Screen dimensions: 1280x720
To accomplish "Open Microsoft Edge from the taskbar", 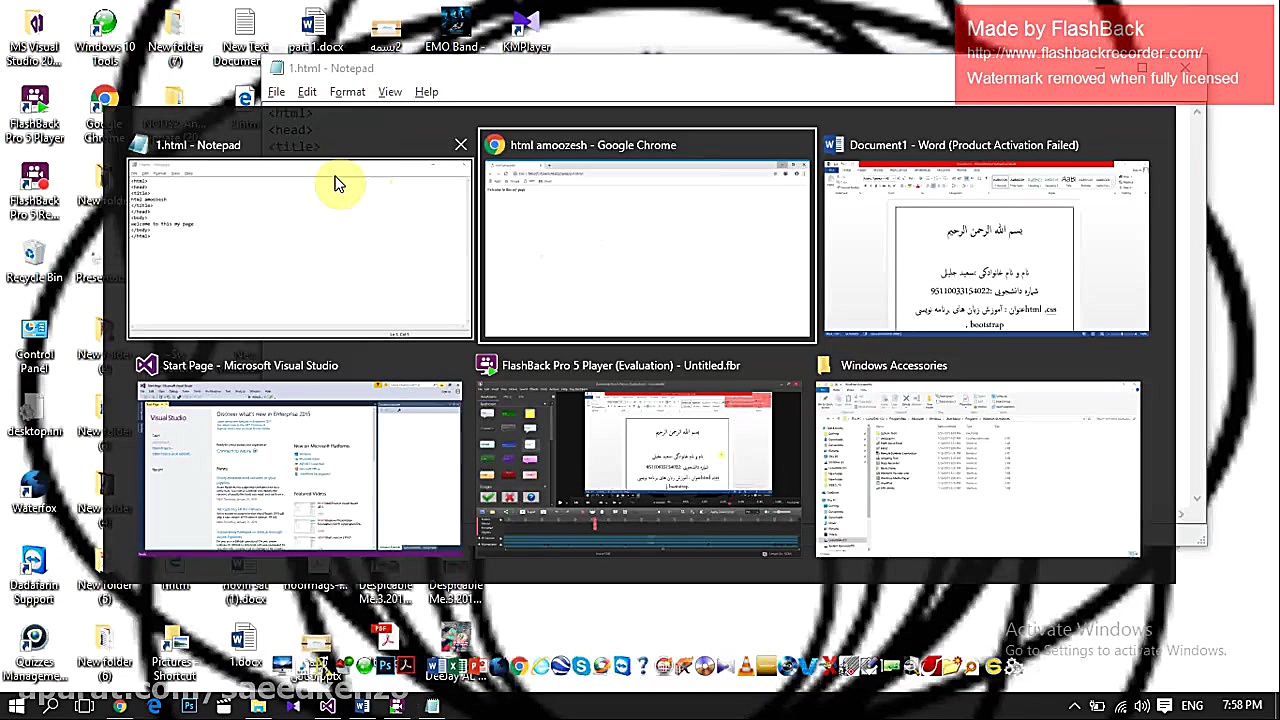I will coord(154,706).
